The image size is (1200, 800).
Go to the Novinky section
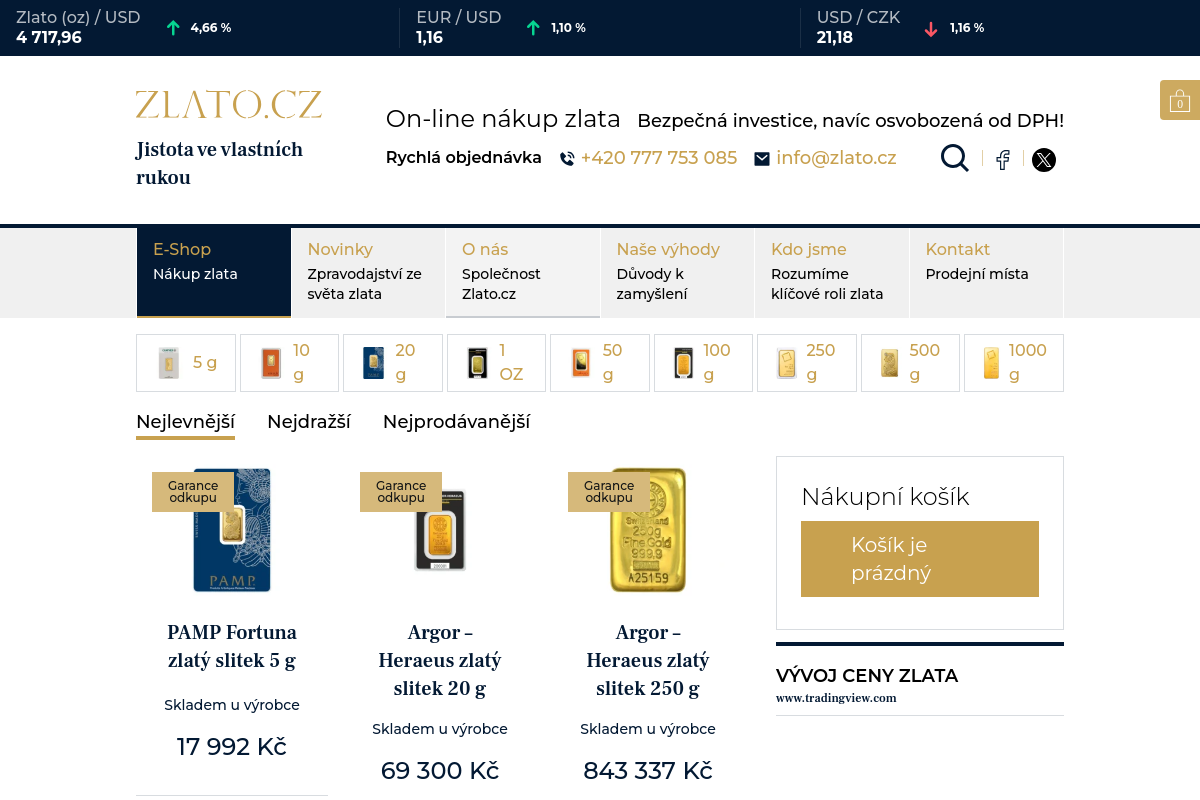(368, 272)
